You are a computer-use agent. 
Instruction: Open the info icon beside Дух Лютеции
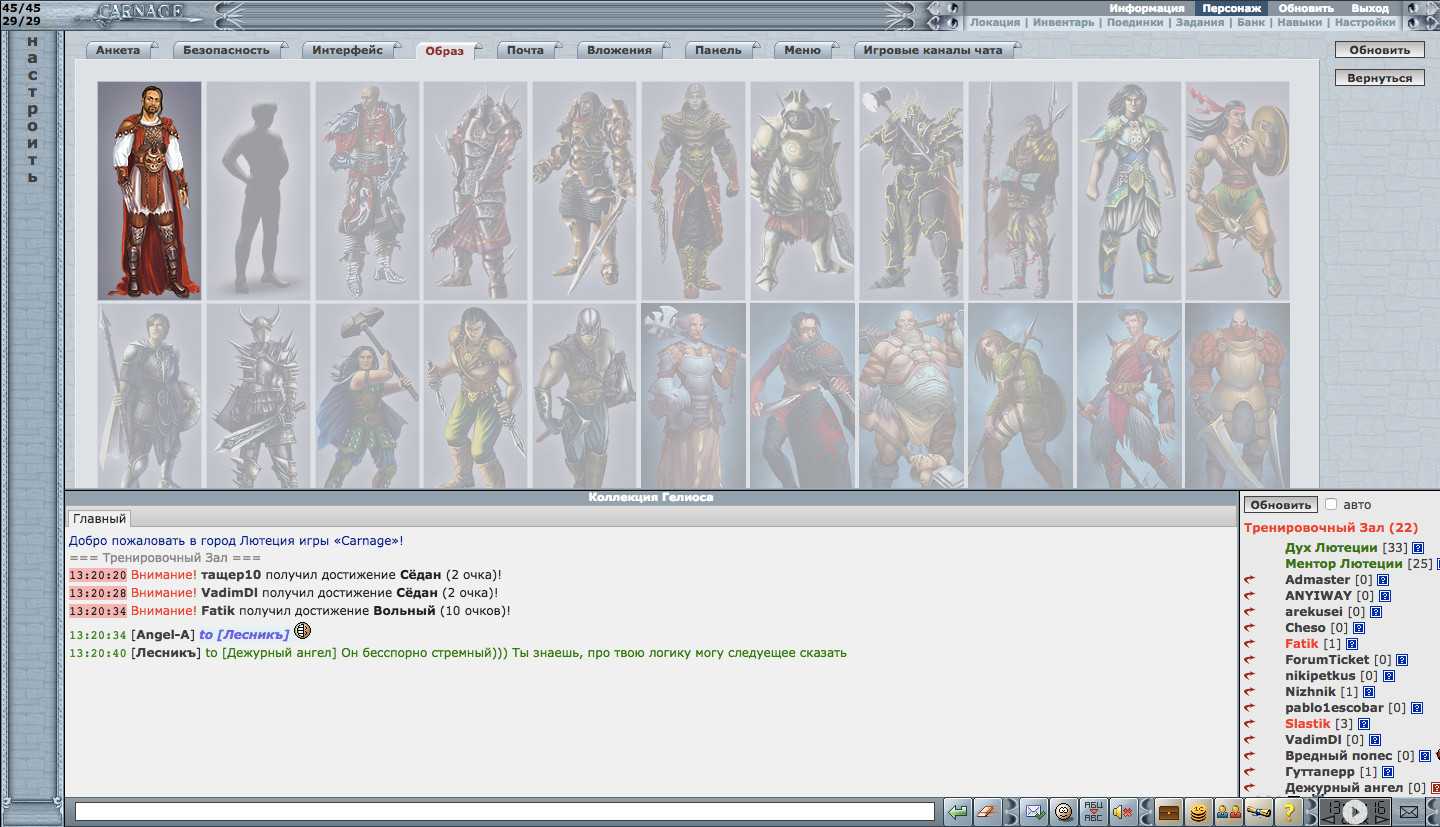[x=1418, y=548]
